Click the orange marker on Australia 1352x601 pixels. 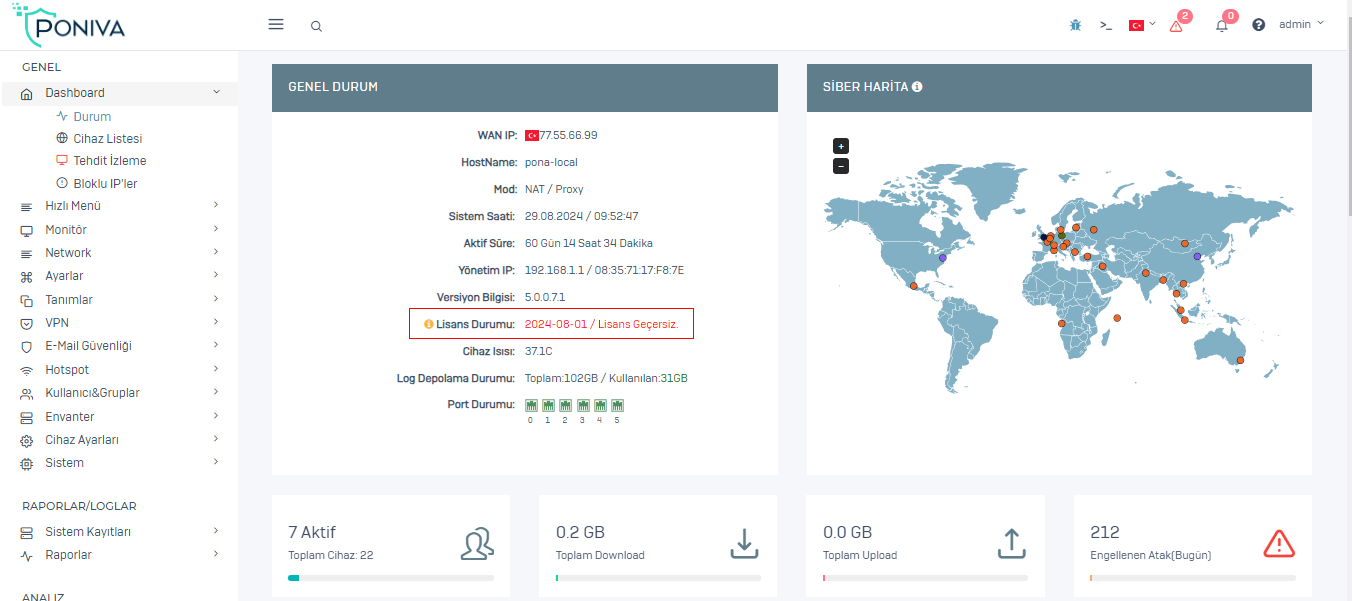click(x=1240, y=360)
